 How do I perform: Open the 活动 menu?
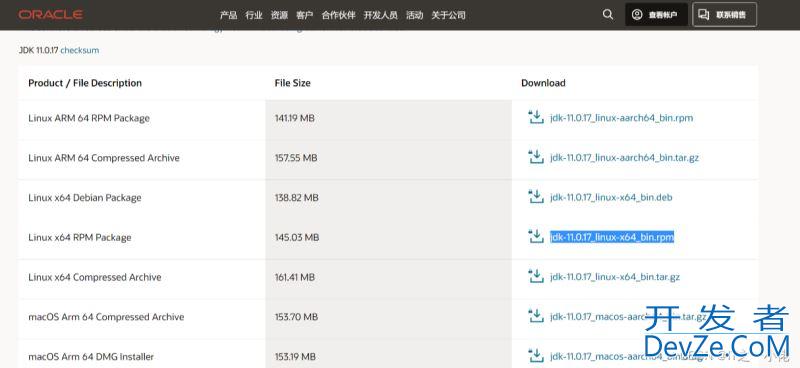414,15
